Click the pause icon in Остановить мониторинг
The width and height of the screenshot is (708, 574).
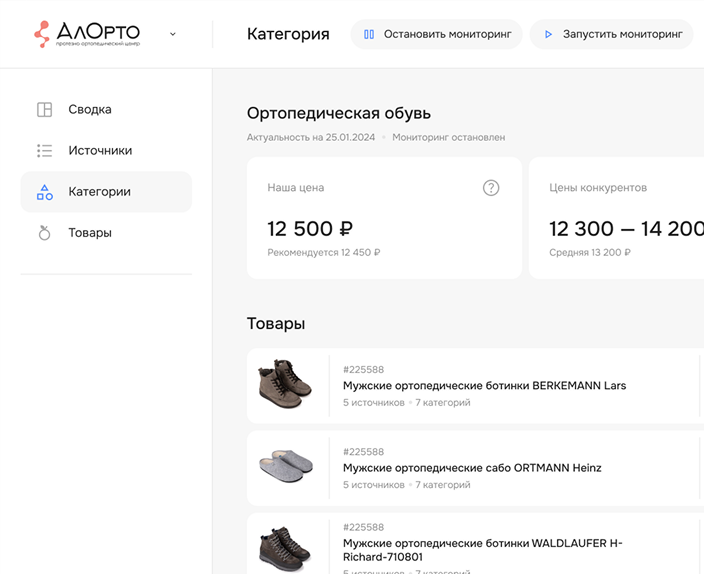[x=369, y=34]
